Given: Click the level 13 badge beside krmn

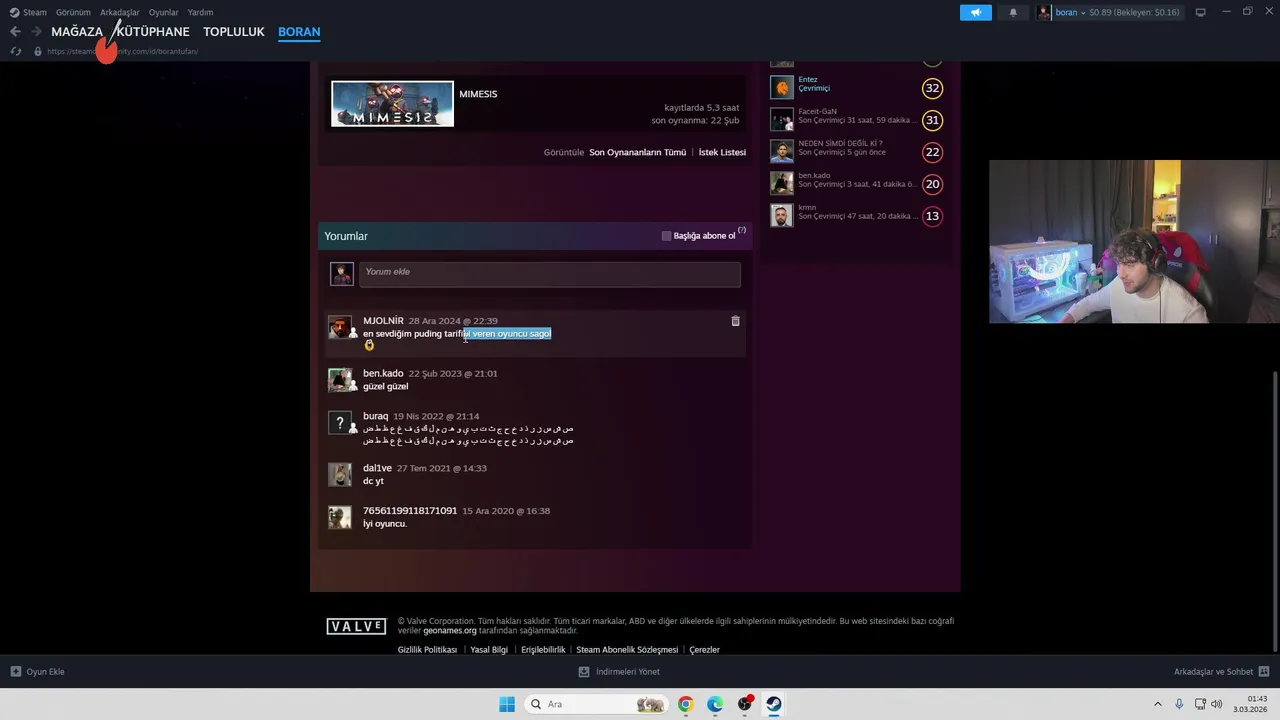Looking at the screenshot, I should point(932,216).
